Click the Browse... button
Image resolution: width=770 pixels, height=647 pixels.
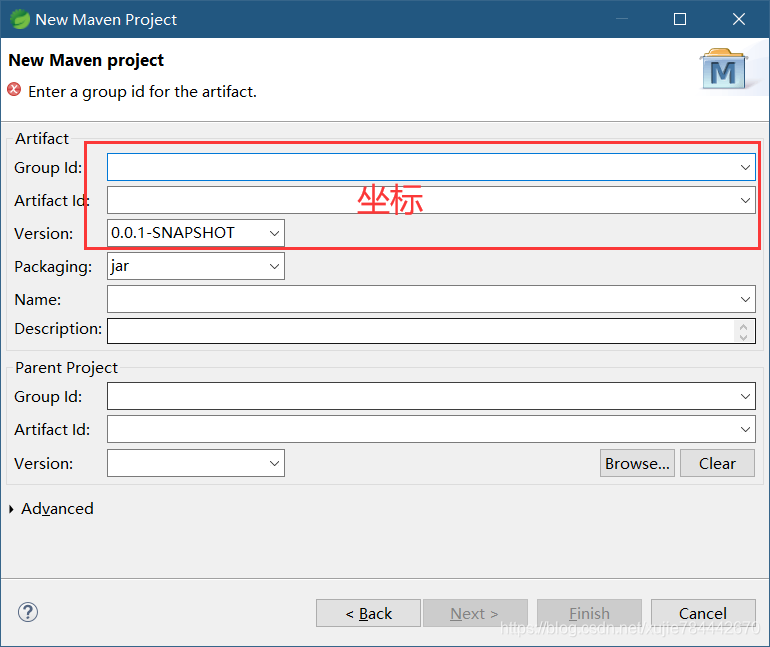pyautogui.click(x=637, y=463)
